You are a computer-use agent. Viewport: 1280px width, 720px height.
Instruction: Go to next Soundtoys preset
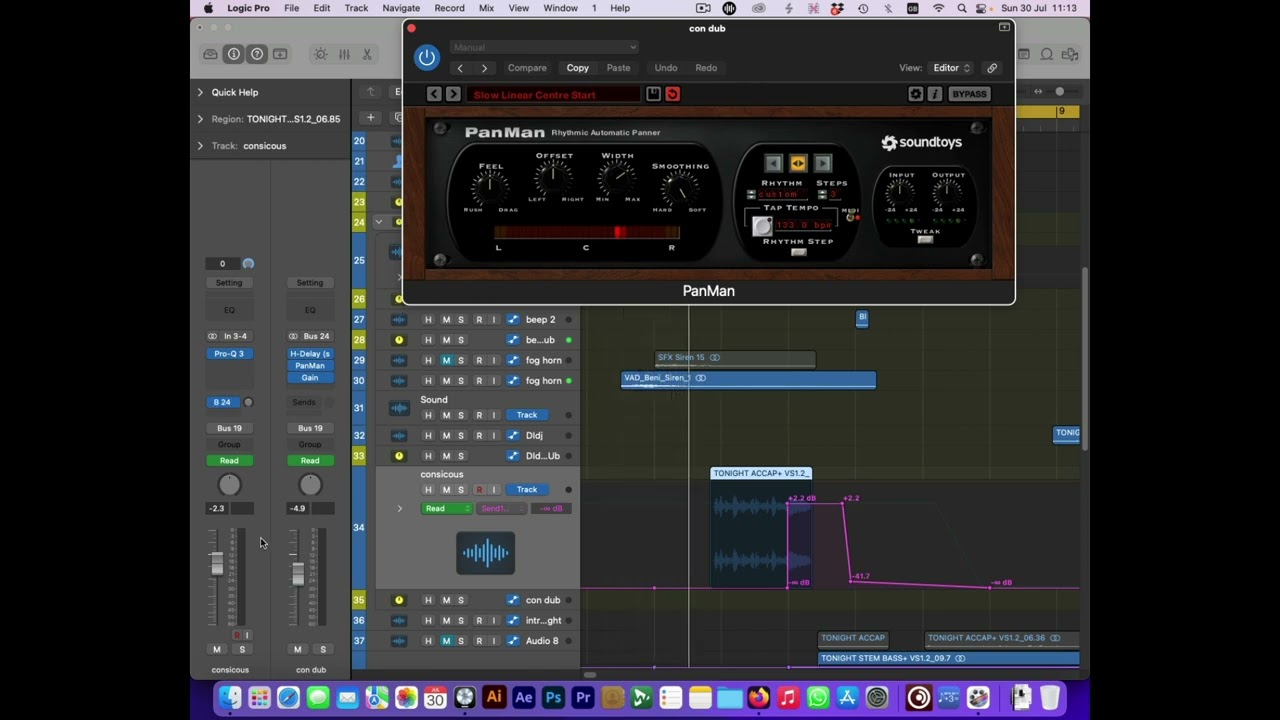453,94
